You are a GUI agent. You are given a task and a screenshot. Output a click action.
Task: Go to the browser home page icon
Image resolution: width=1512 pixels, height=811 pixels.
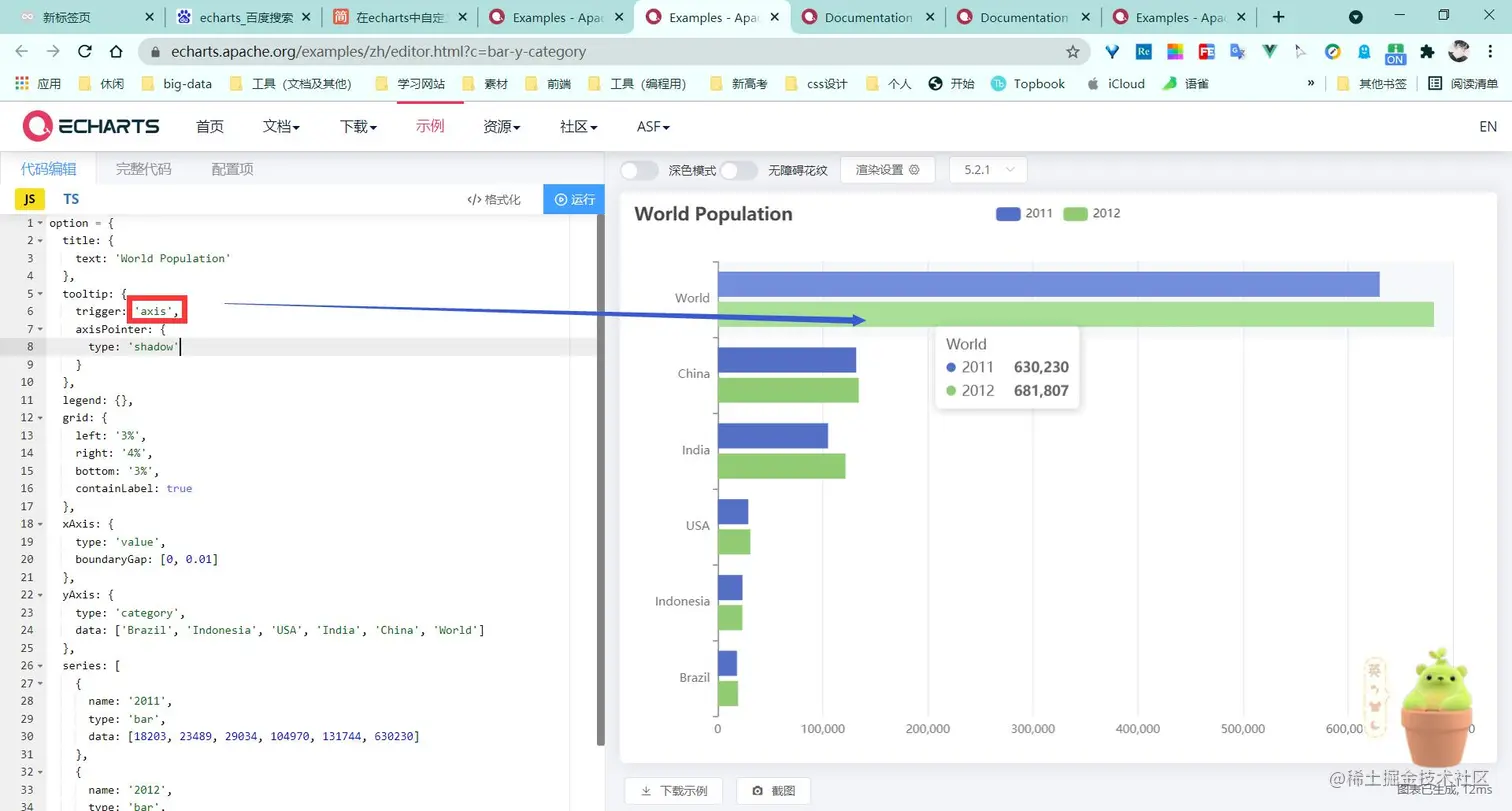pyautogui.click(x=117, y=52)
